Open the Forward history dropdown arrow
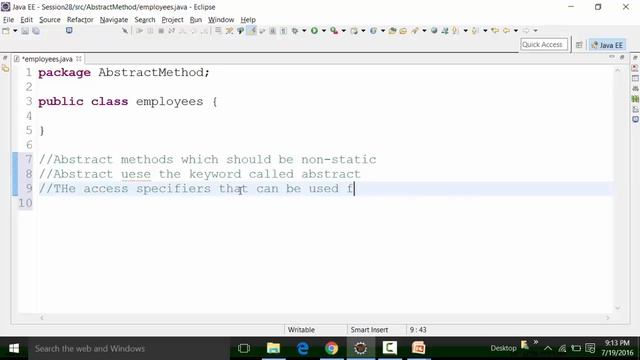Image resolution: width=640 pixels, height=360 pixels. pyautogui.click(x=536, y=31)
